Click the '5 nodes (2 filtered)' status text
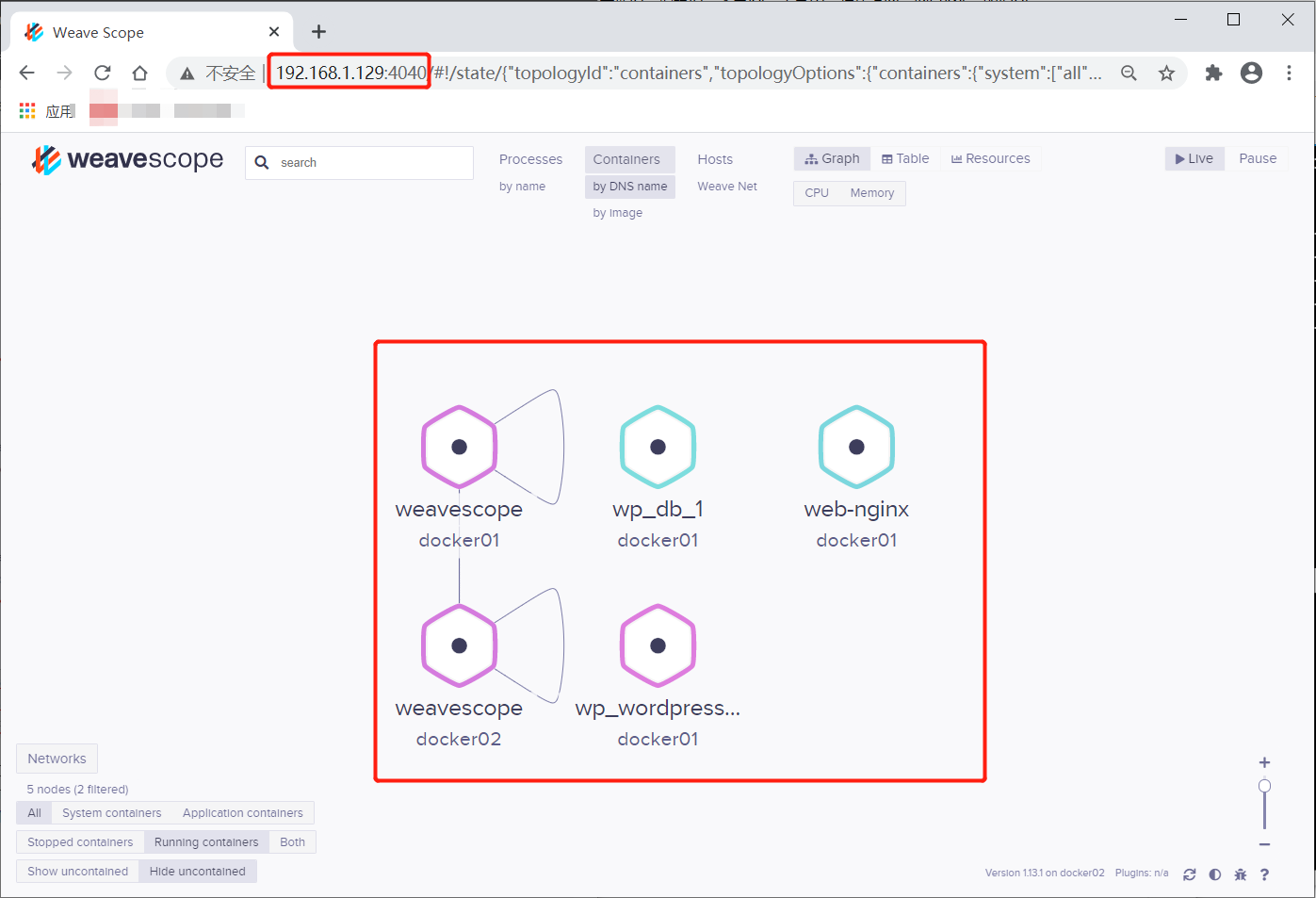The width and height of the screenshot is (1316, 898). 77,790
